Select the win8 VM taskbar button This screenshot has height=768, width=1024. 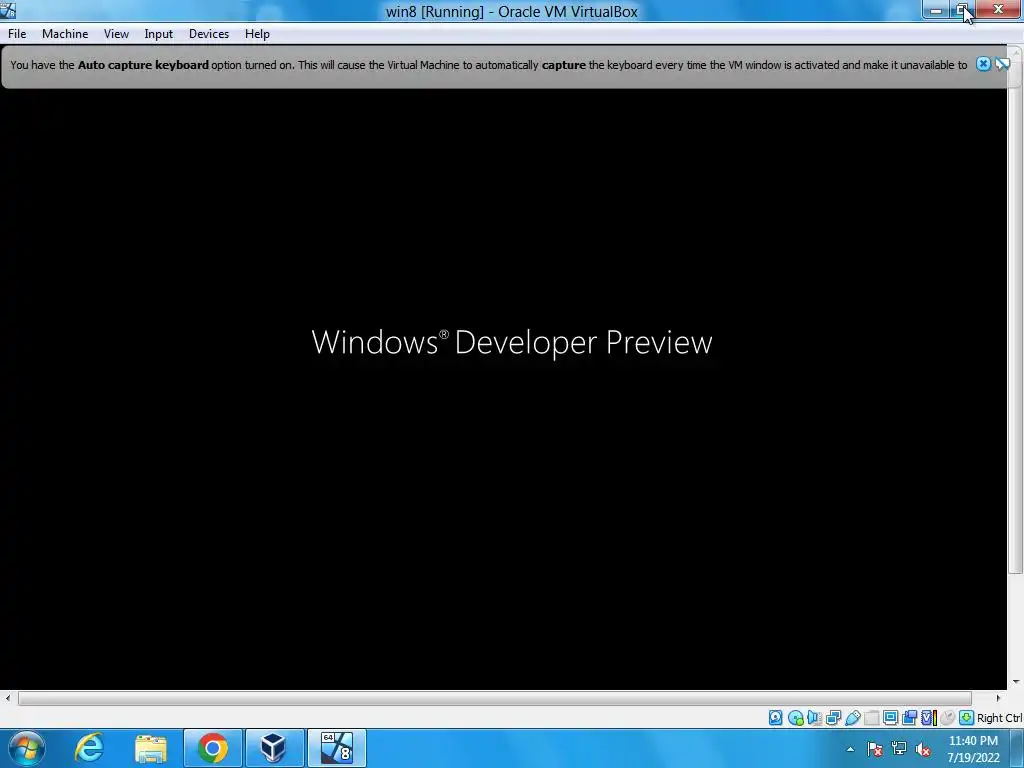click(336, 748)
